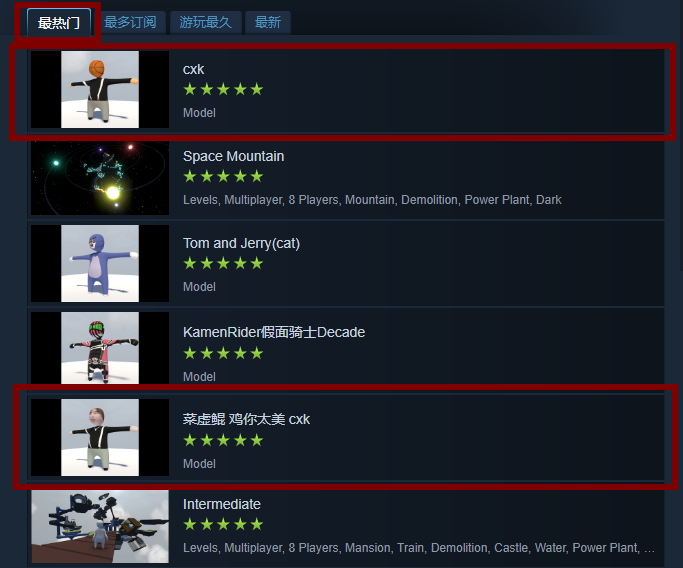Click the Tom and Jerry(cat) title
The height and width of the screenshot is (568, 683).
coord(241,243)
